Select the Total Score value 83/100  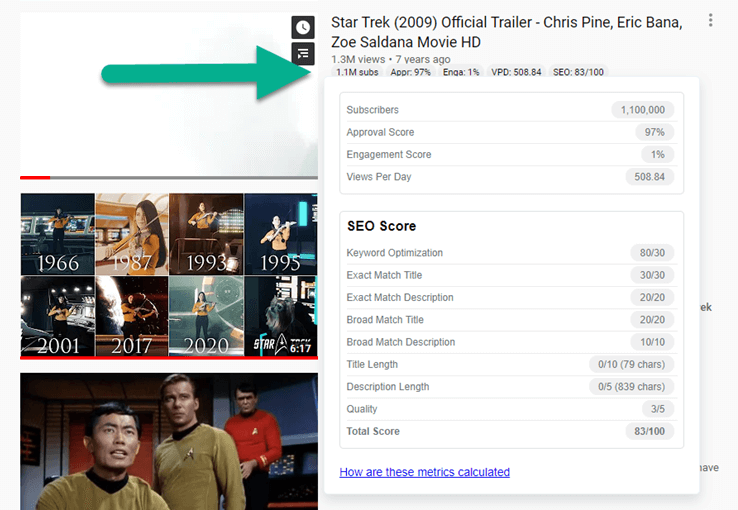point(649,431)
